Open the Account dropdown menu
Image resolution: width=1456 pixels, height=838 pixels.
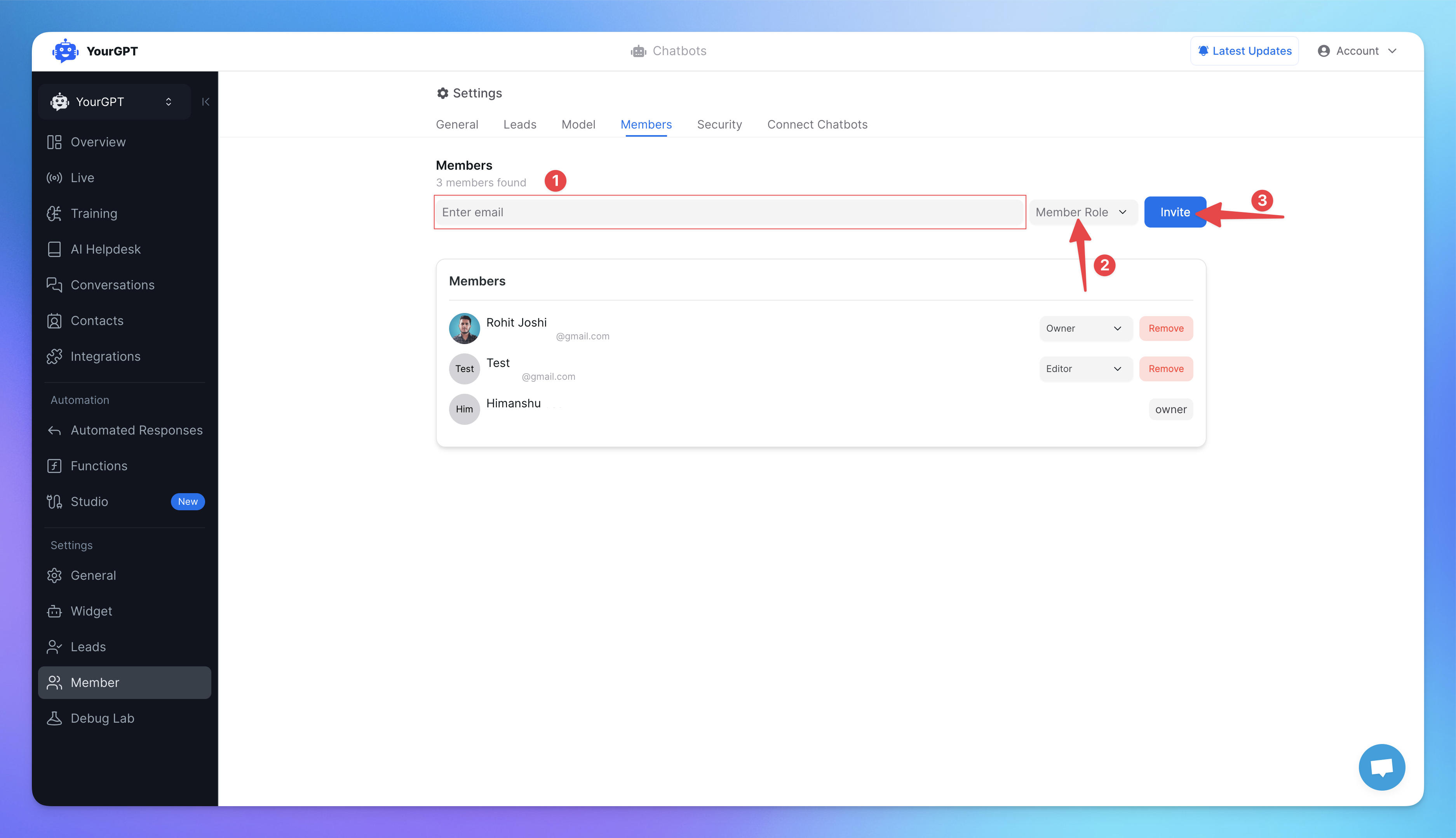tap(1357, 50)
